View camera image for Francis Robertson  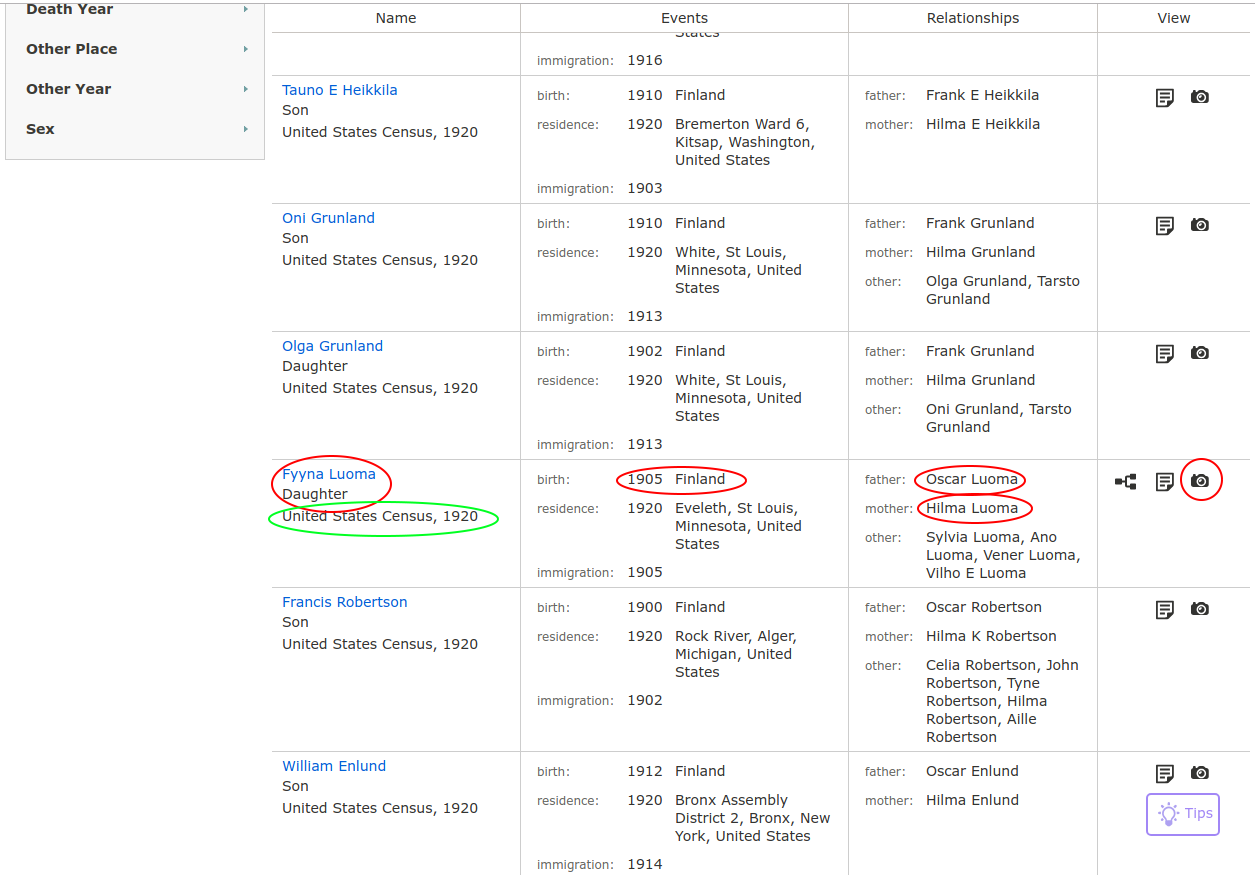[x=1200, y=609]
